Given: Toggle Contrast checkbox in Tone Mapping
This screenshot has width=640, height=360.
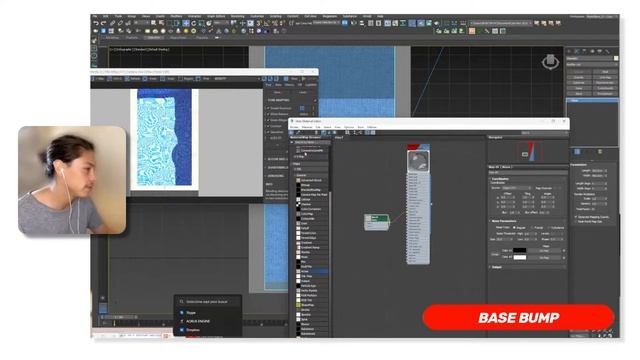Looking at the screenshot, I should (268, 126).
